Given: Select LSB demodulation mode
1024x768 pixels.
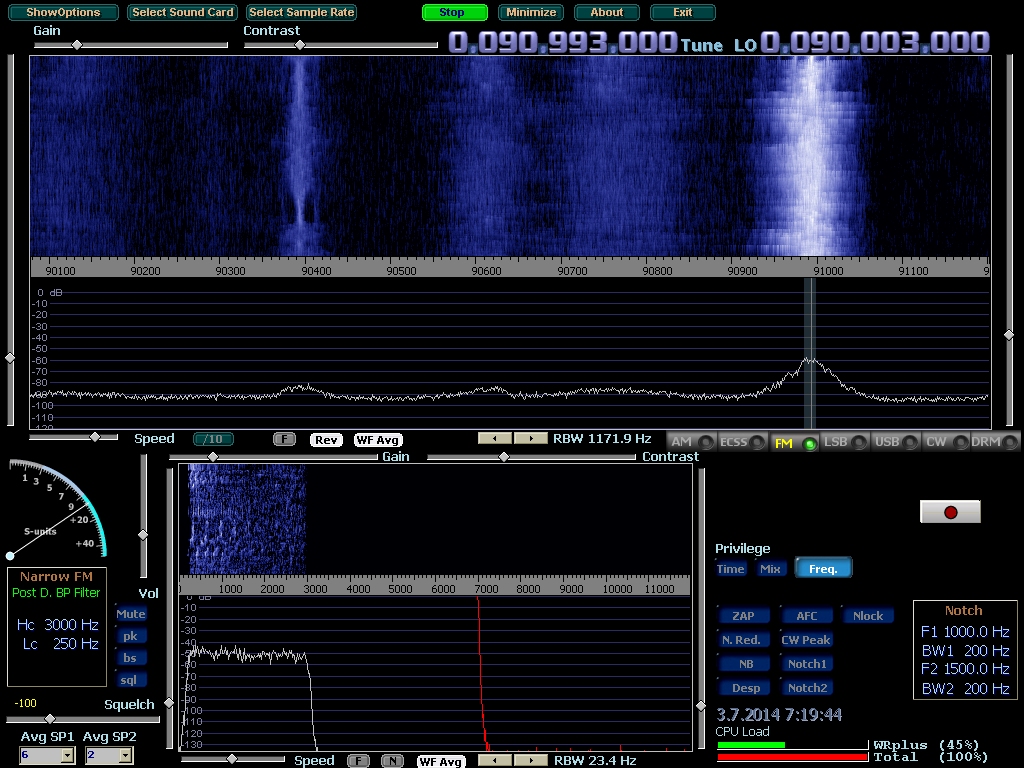Looking at the screenshot, I should click(x=844, y=442).
